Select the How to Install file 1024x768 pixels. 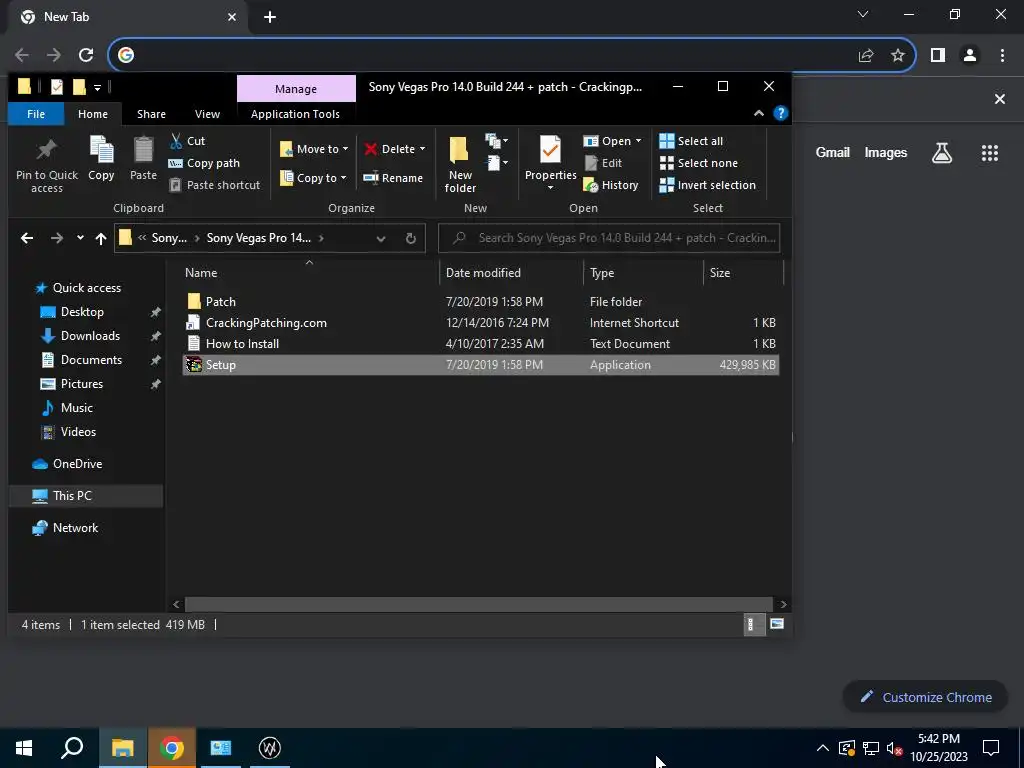pyautogui.click(x=480, y=344)
